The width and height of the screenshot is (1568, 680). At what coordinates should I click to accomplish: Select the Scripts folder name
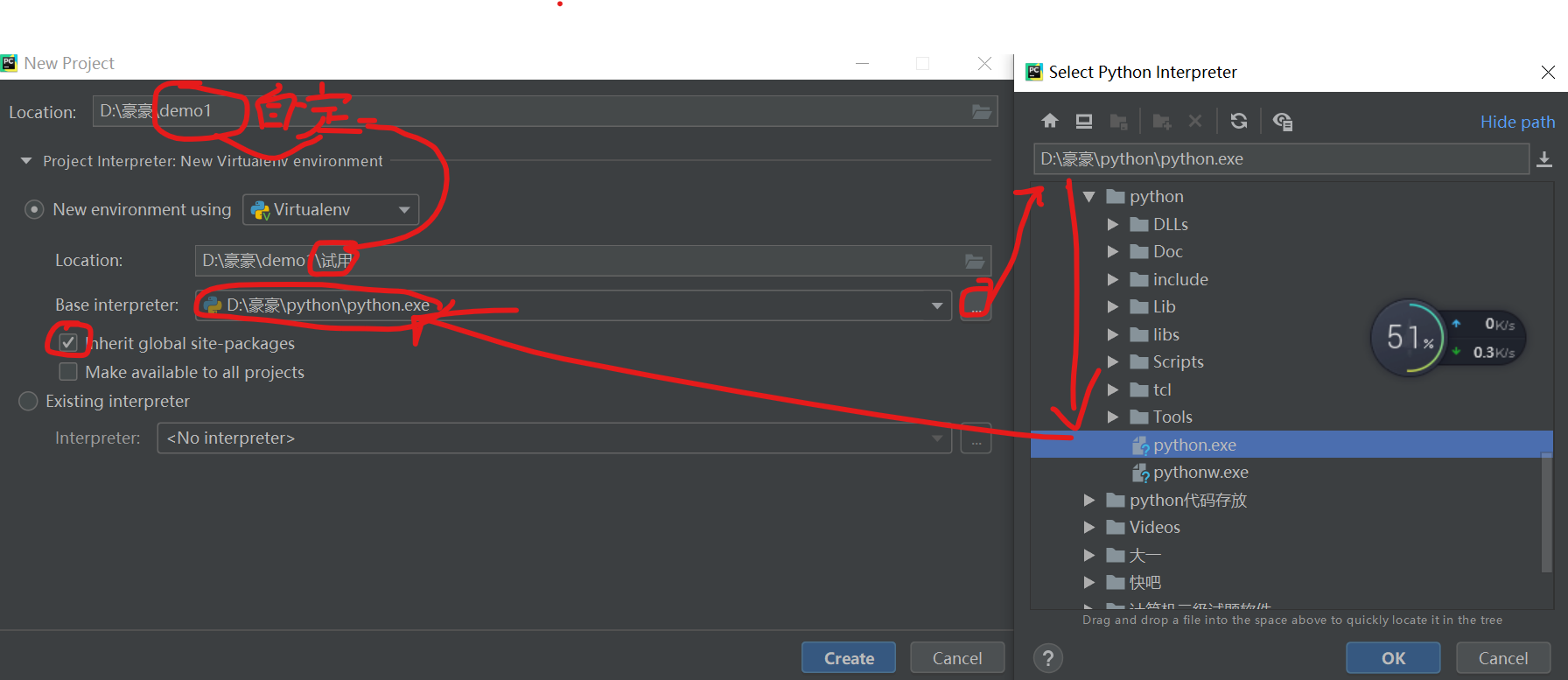(x=1178, y=362)
